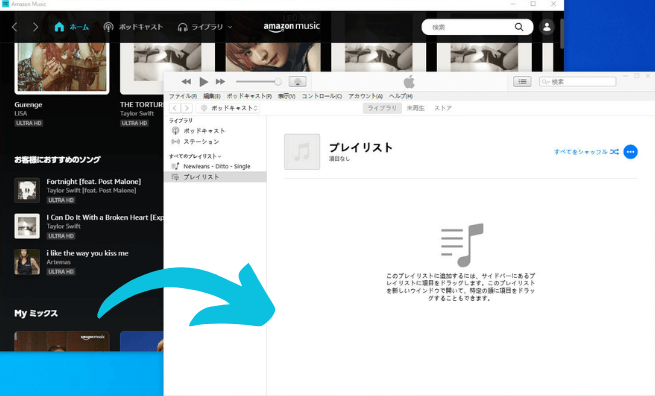This screenshot has height=396, width=655.
Task: Open Fortnight song cover art
Action: tap(27, 190)
